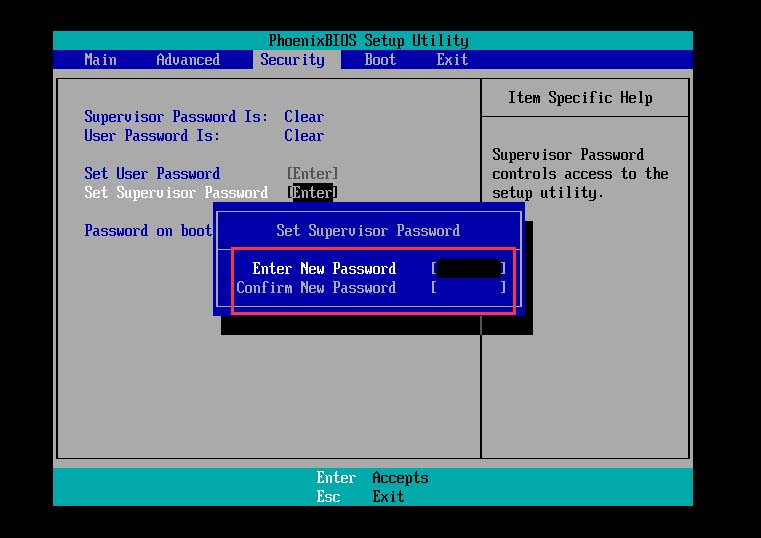Click the PhoenixBIOS Setup Utility title
This screenshot has height=538, width=761.
[x=368, y=40]
